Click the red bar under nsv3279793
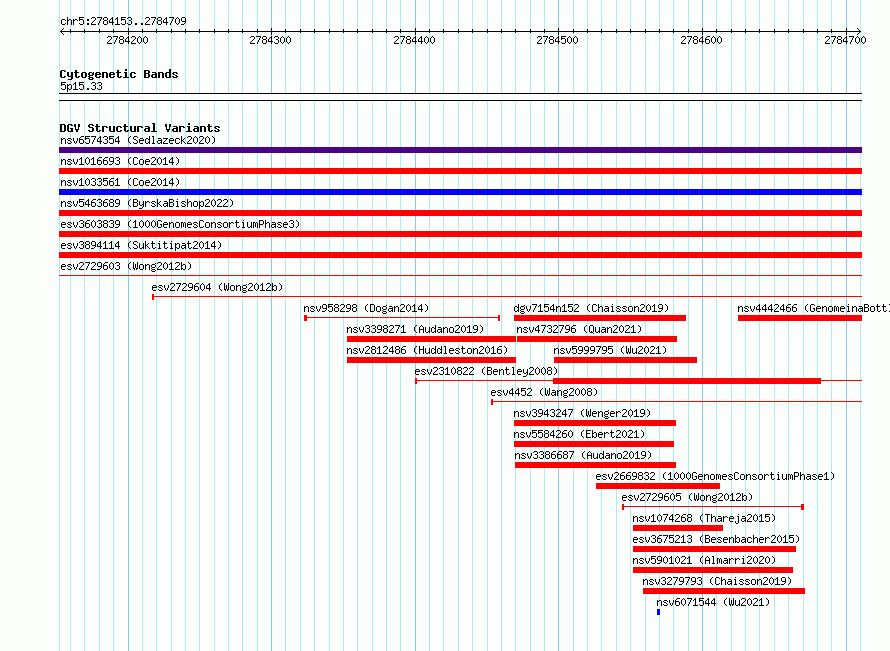The height and width of the screenshot is (651, 890). 724,591
